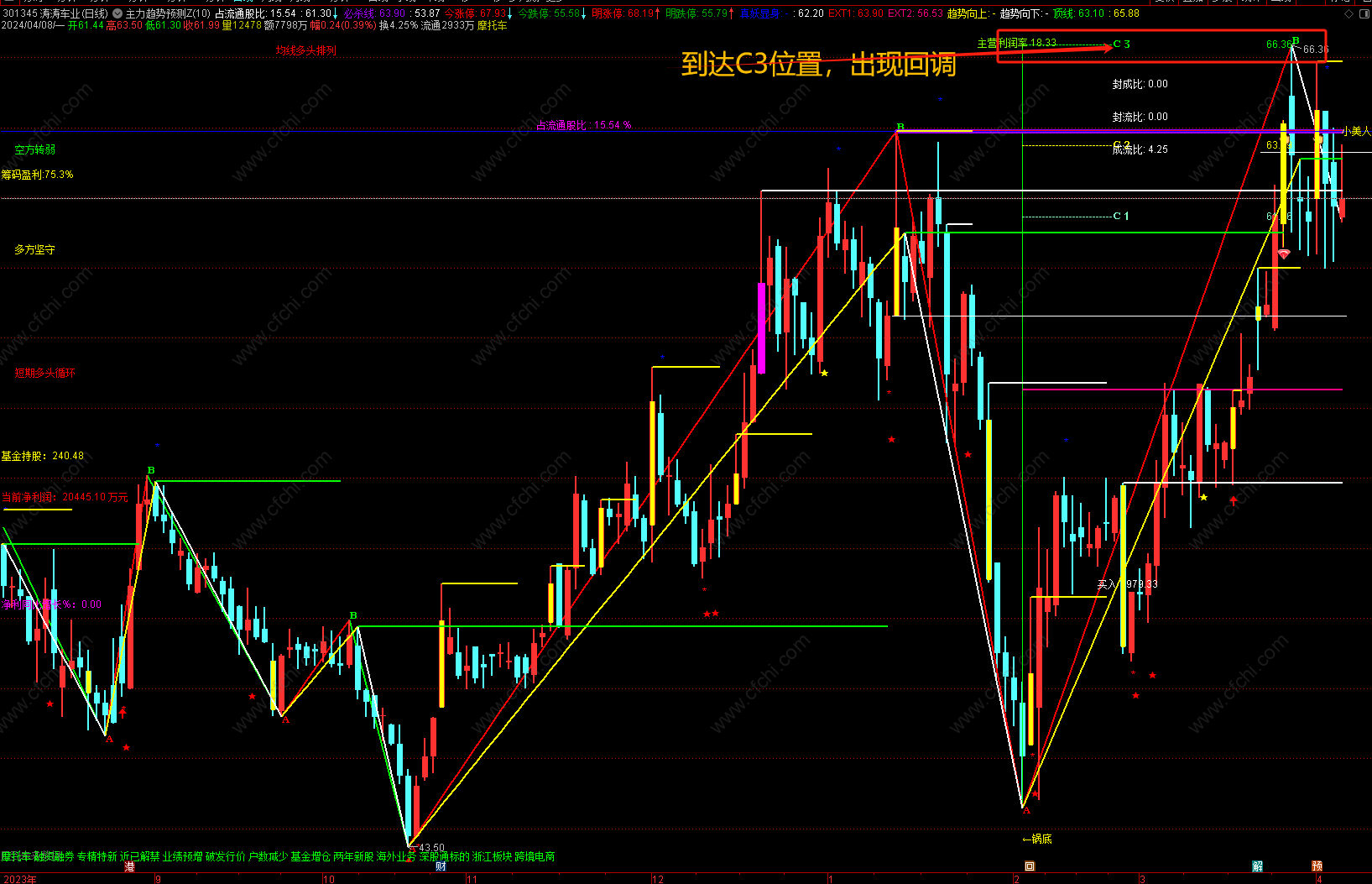1372x884 pixels.
Task: Click the stock title 301345 涛涛车业(日线)
Action: coord(55,13)
